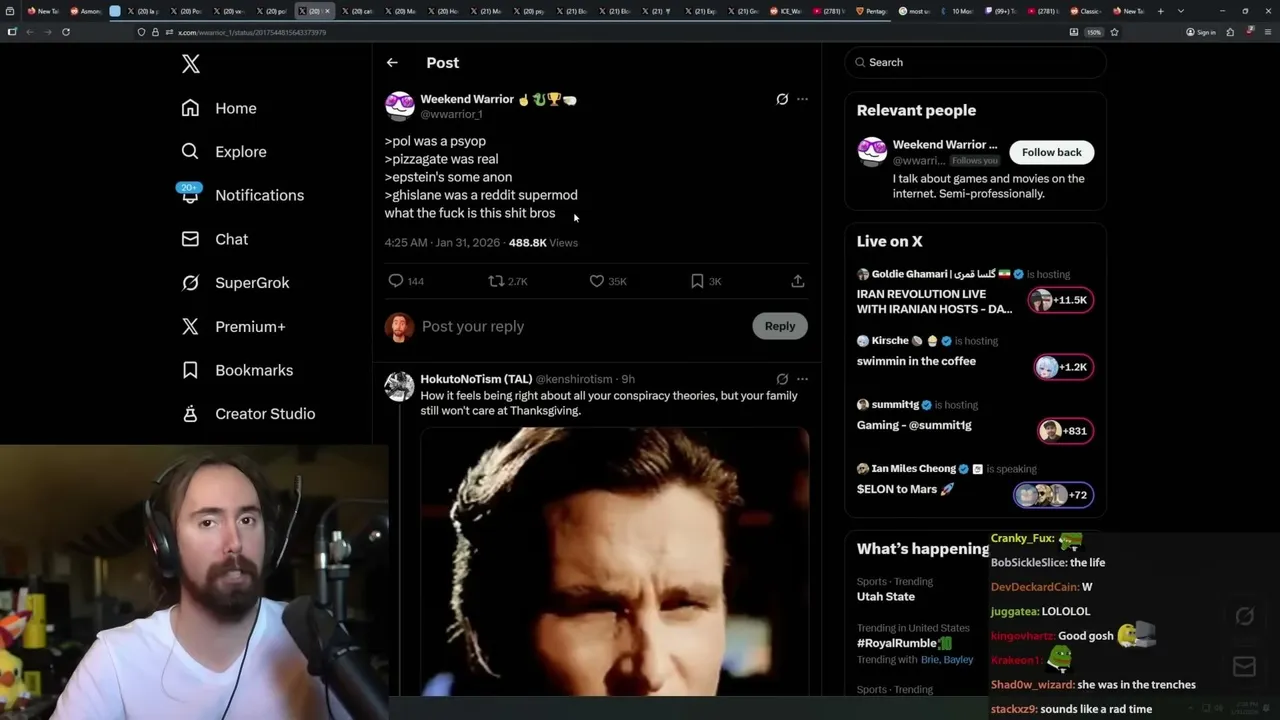This screenshot has width=1280, height=720.
Task: Click the site lock icon in the address bar
Action: pyautogui.click(x=155, y=32)
